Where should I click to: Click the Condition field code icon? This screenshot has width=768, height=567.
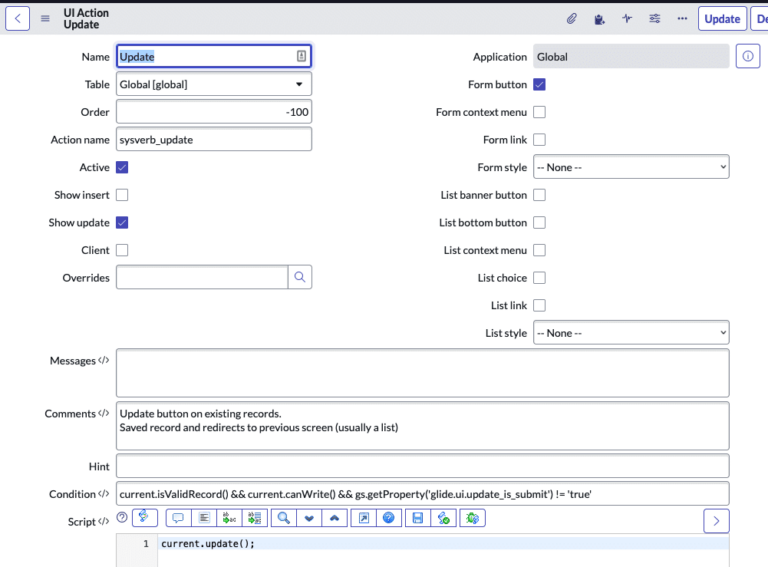tap(103, 494)
